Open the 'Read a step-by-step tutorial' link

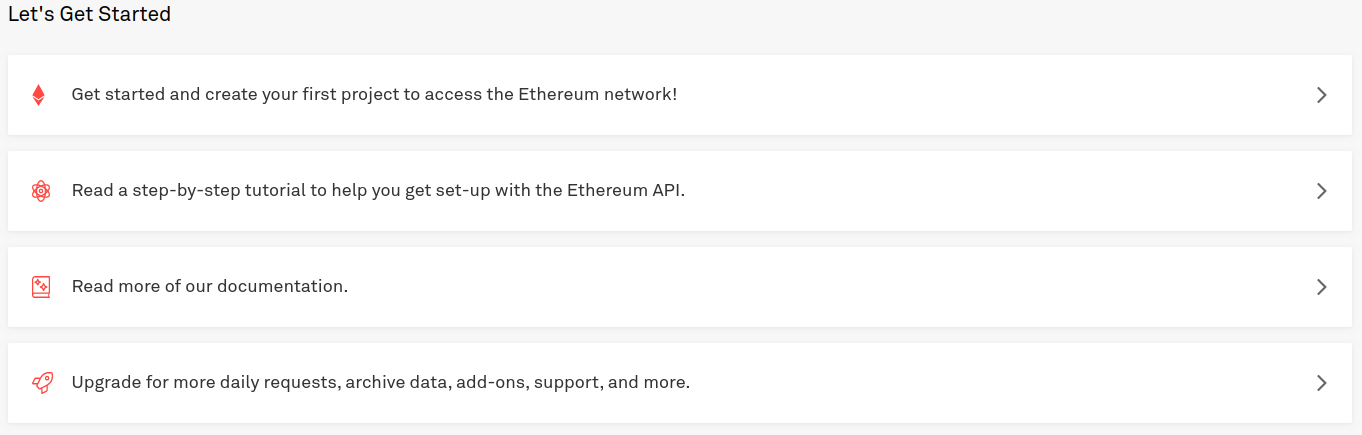378,190
